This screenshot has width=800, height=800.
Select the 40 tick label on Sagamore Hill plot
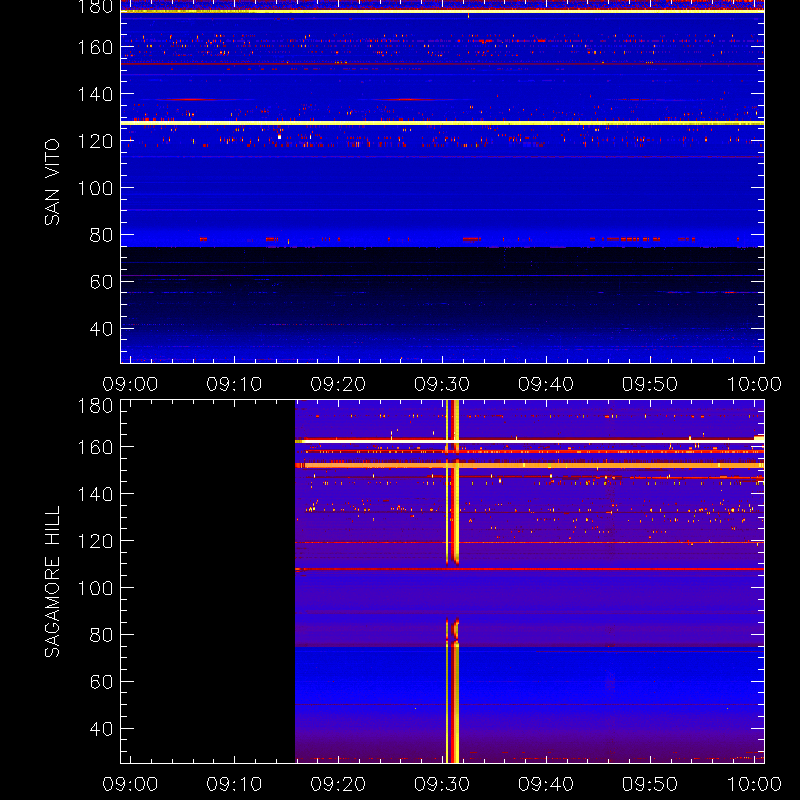click(101, 729)
